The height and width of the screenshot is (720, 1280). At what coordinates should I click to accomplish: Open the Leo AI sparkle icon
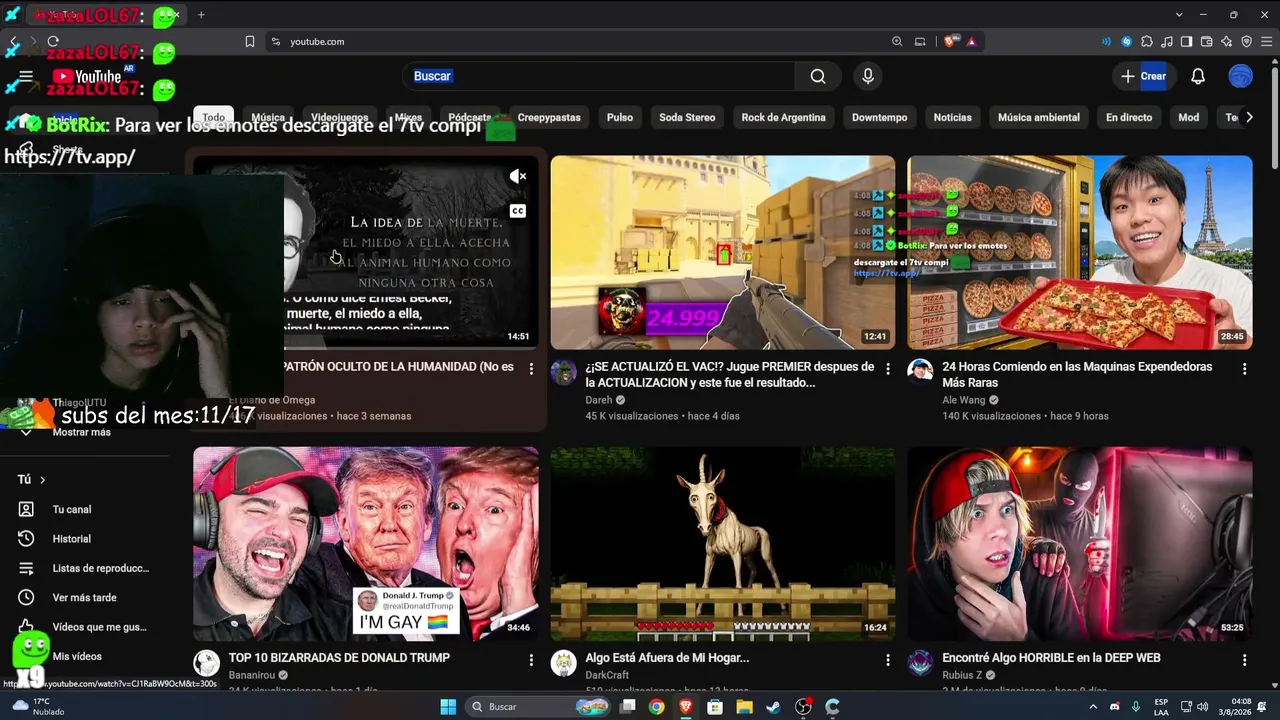coord(1227,41)
